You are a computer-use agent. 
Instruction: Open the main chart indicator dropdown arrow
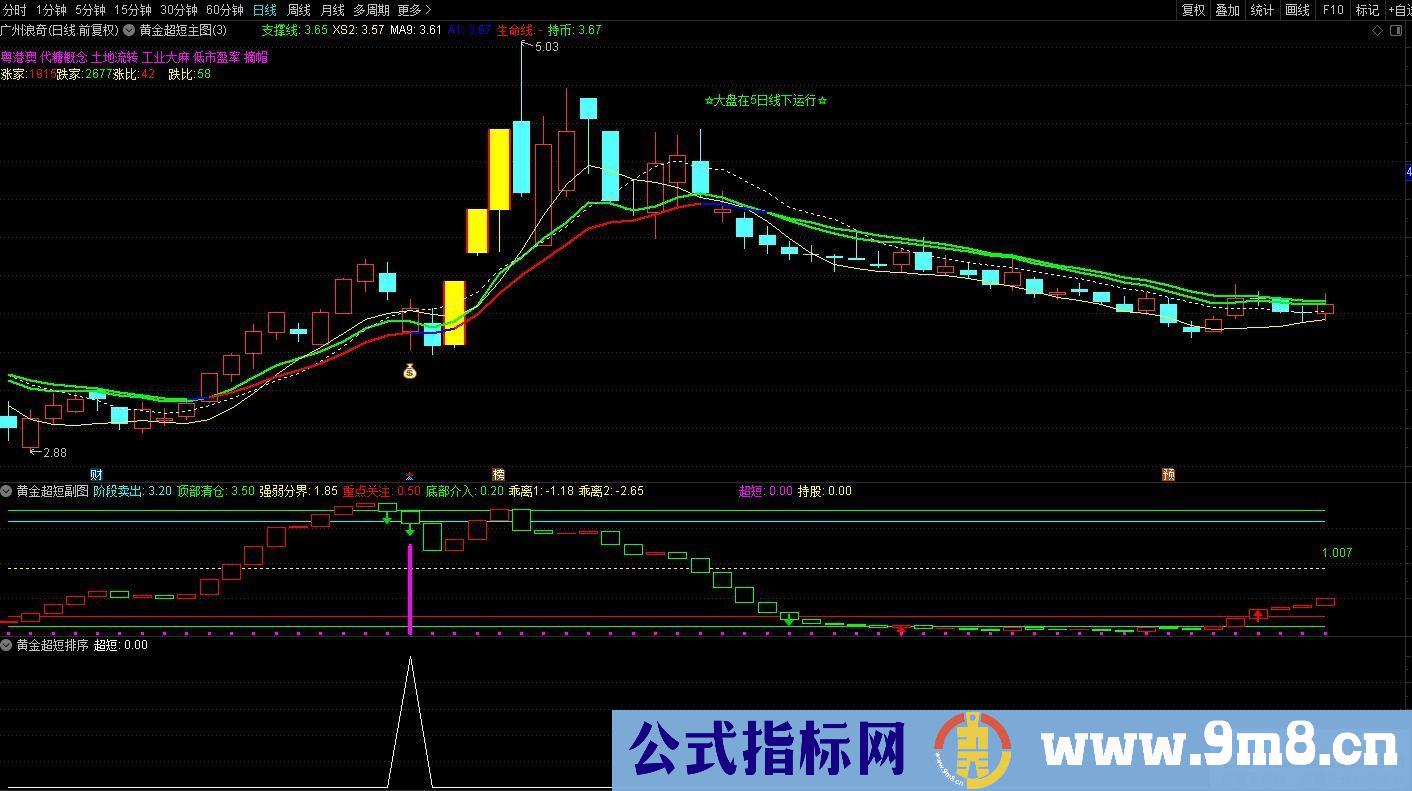click(x=129, y=30)
